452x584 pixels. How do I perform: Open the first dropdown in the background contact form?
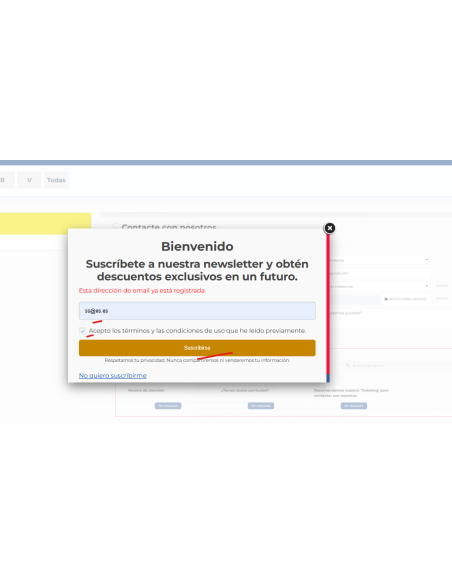tap(380, 260)
